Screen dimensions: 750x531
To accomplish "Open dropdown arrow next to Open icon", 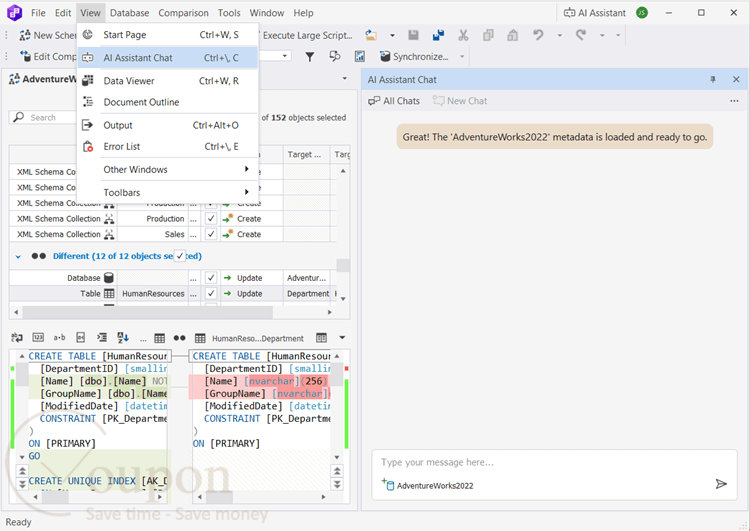I will click(392, 35).
